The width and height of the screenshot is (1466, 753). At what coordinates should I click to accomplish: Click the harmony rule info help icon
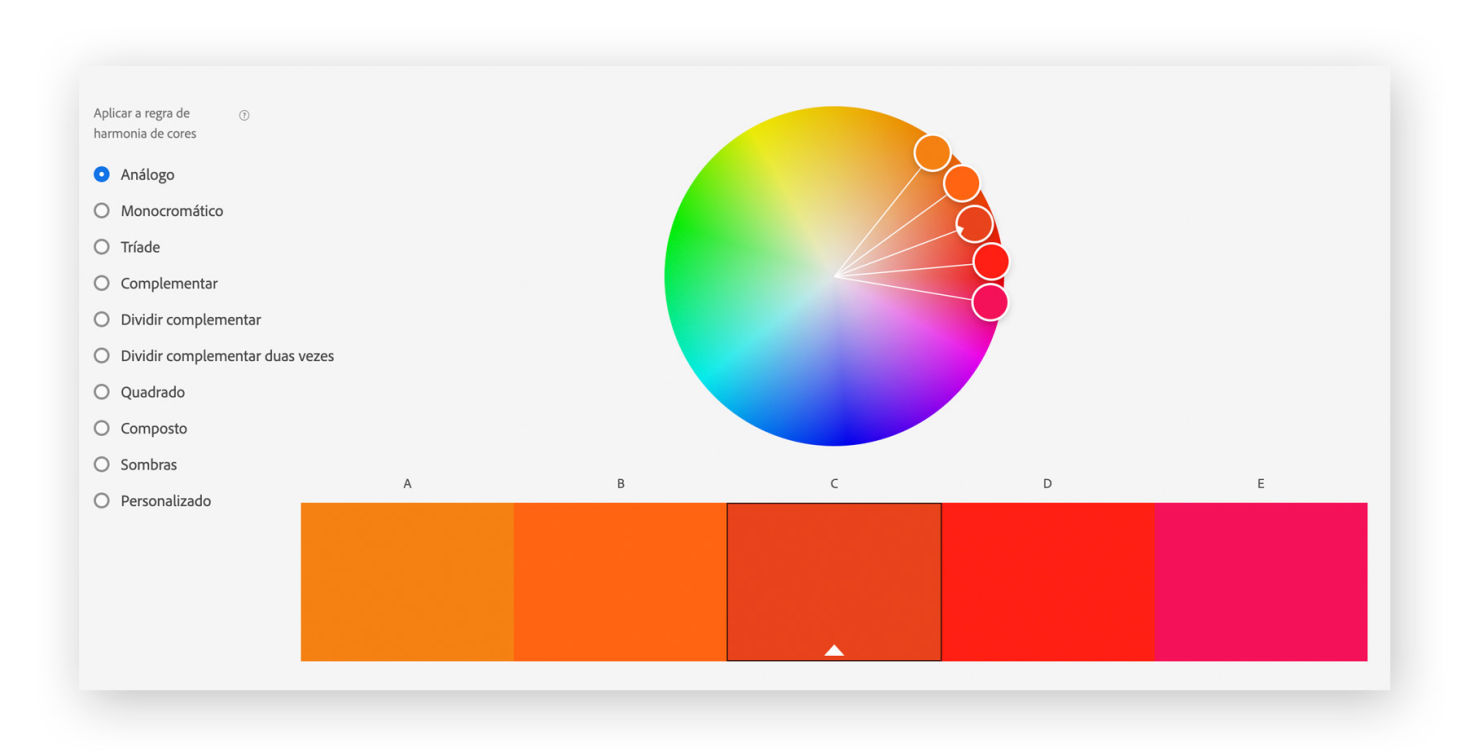(244, 115)
